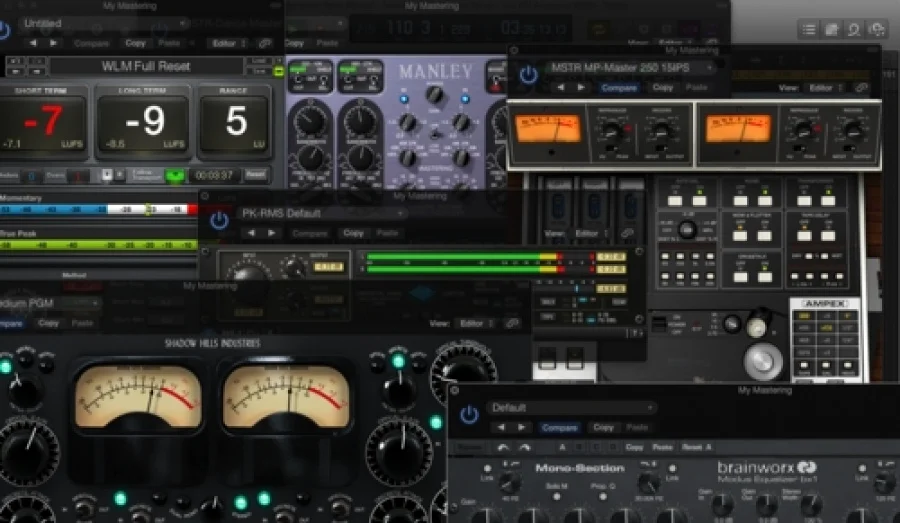
Task: Click the notepad icon in top-right toolbar
Action: click(831, 29)
